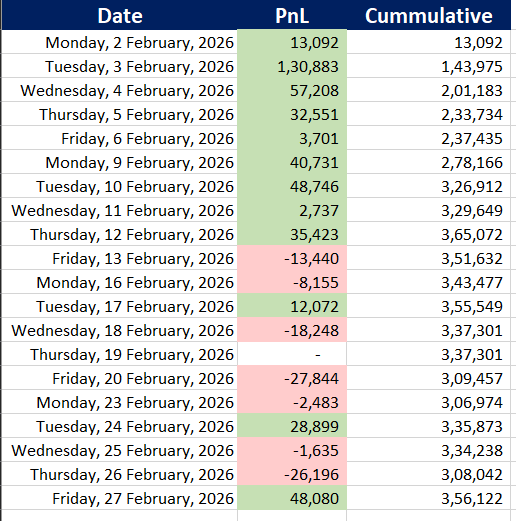This screenshot has height=521, width=516.
Task: Select cumulative value 3,43,477
Action: 429,282
